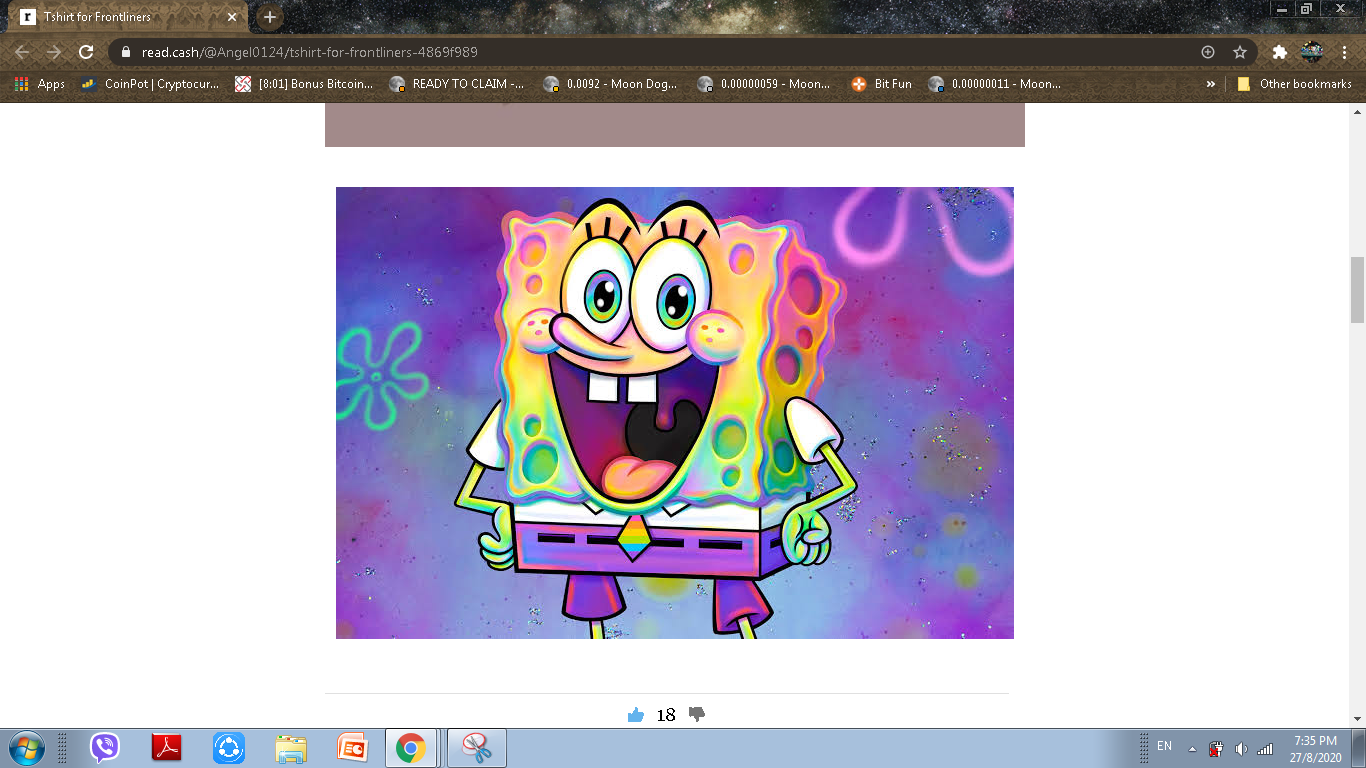Like the article with thumbs up
This screenshot has width=1366, height=768.
636,714
